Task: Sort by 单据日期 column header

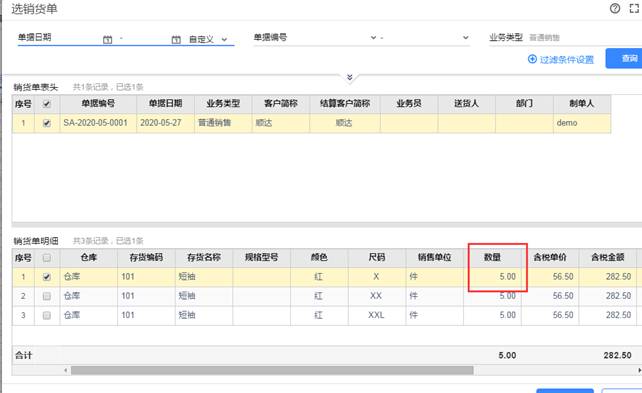Action: click(165, 104)
